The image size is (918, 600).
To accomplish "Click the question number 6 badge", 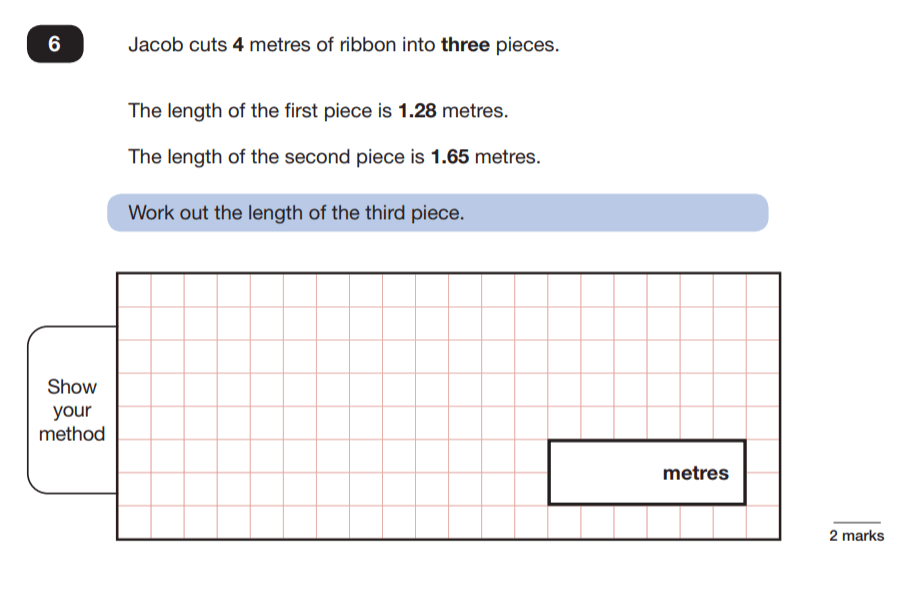I will [x=55, y=46].
